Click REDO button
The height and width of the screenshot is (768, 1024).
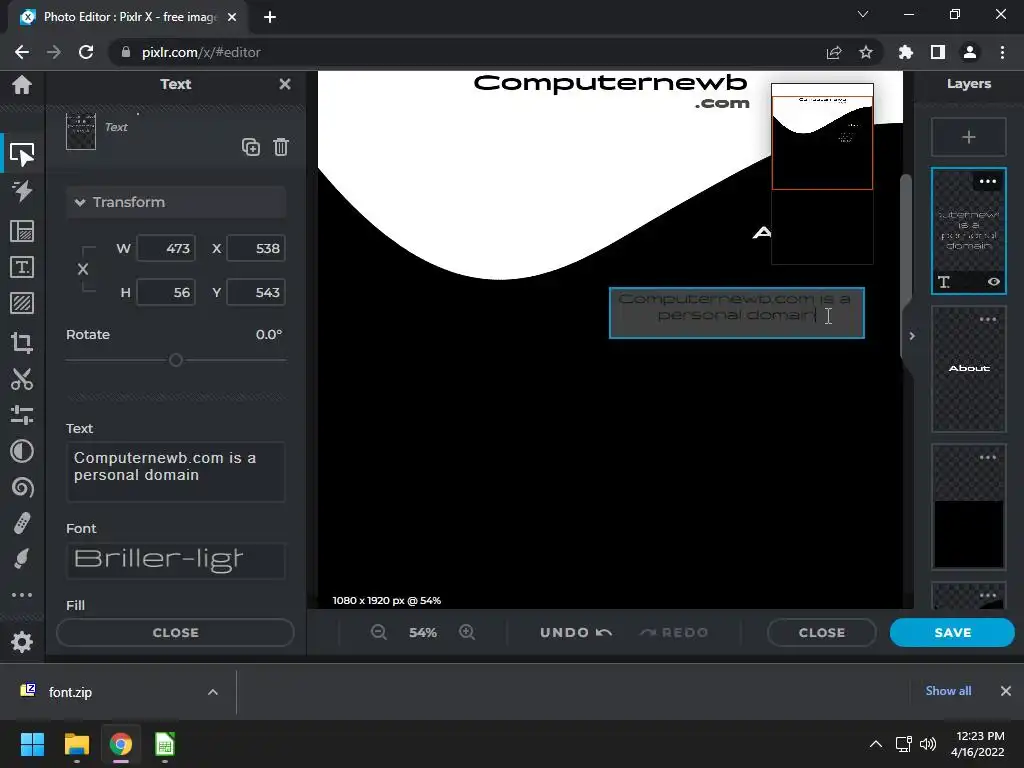point(674,632)
